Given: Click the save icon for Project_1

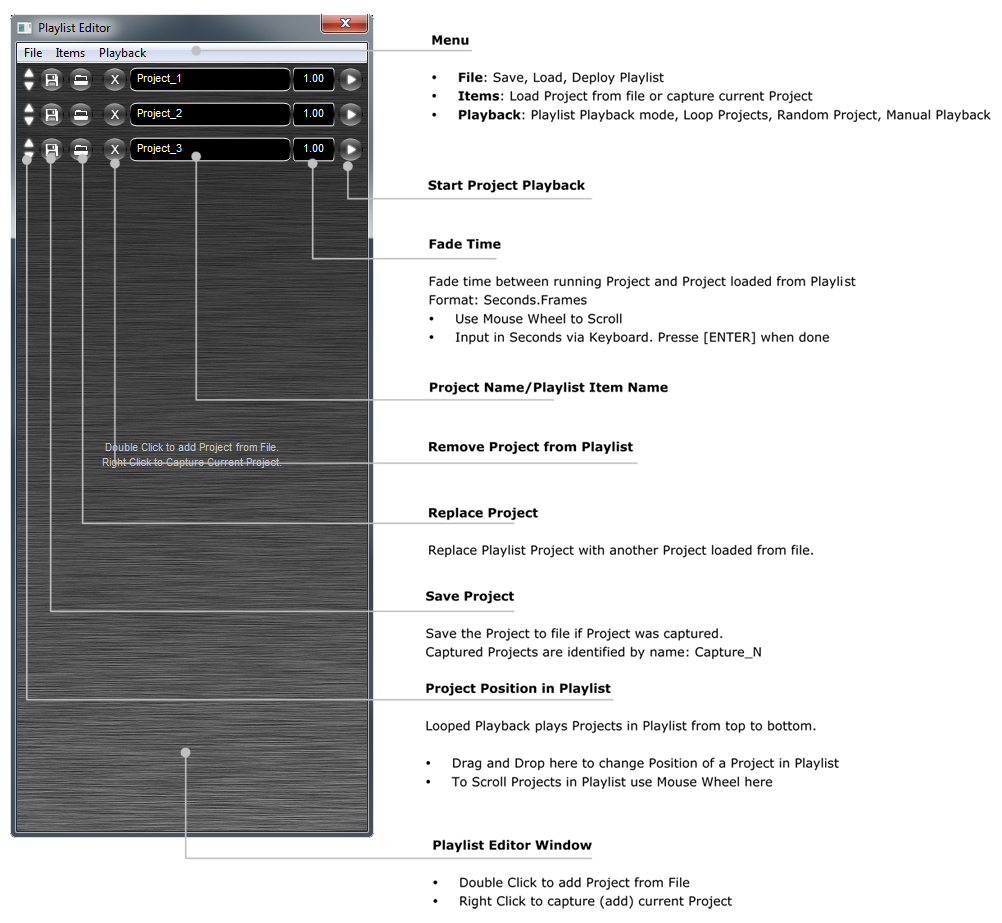Looking at the screenshot, I should tap(51, 79).
